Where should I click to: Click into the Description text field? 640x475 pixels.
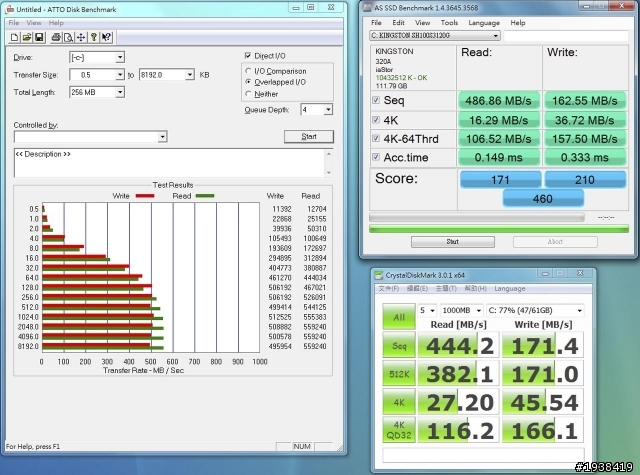click(169, 163)
